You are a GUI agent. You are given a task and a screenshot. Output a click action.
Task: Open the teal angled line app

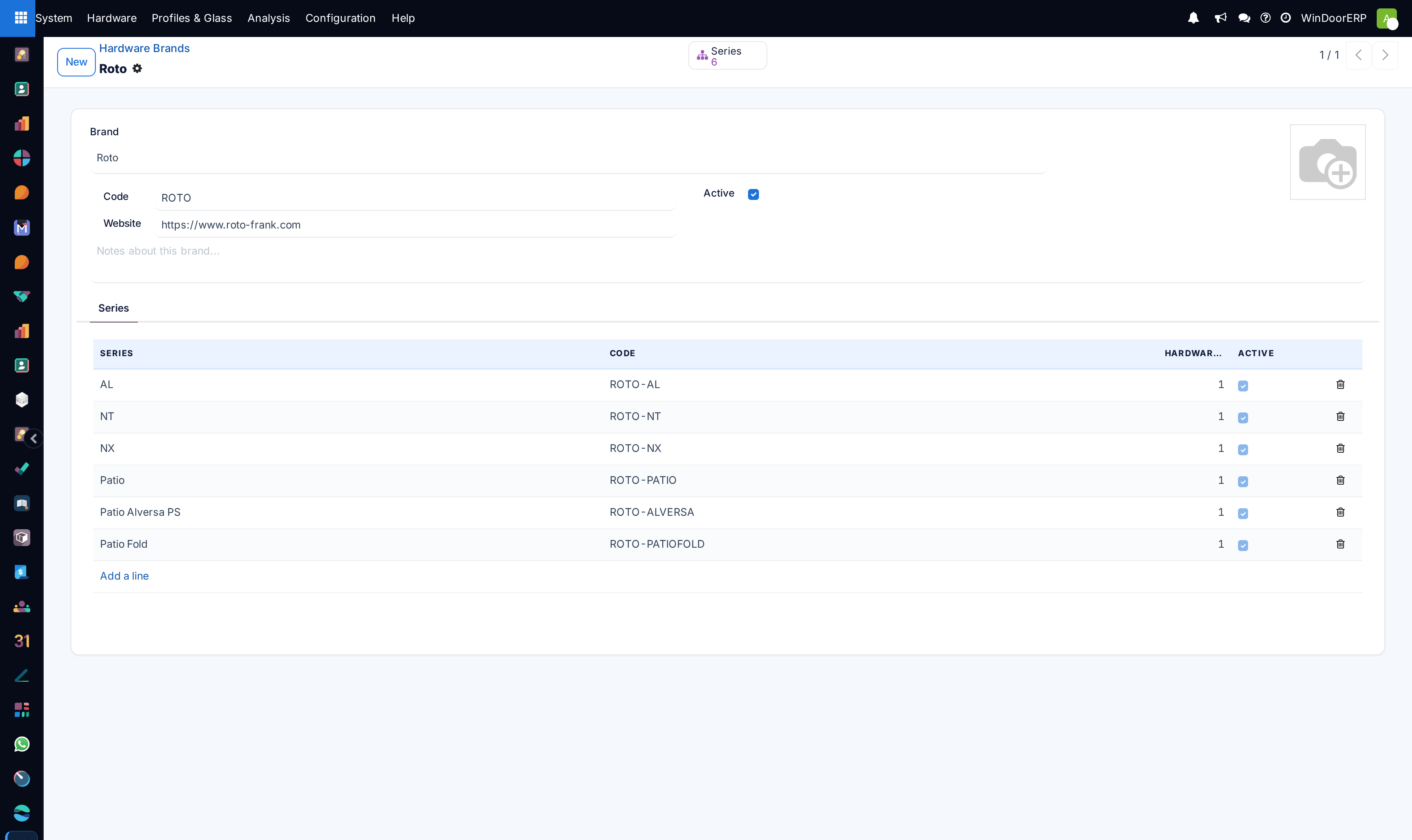(21, 676)
